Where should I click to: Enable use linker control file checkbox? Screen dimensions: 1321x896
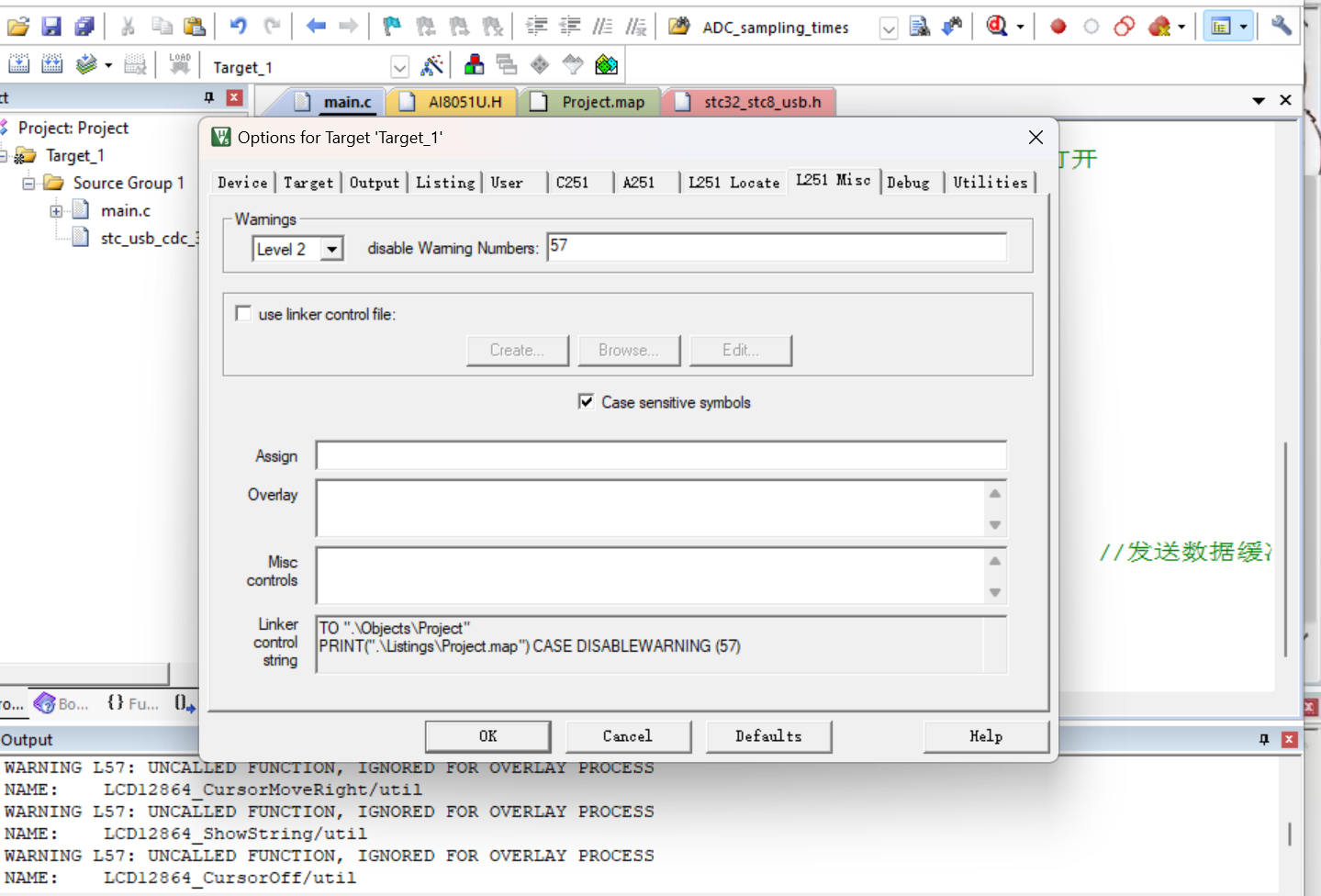click(x=243, y=314)
